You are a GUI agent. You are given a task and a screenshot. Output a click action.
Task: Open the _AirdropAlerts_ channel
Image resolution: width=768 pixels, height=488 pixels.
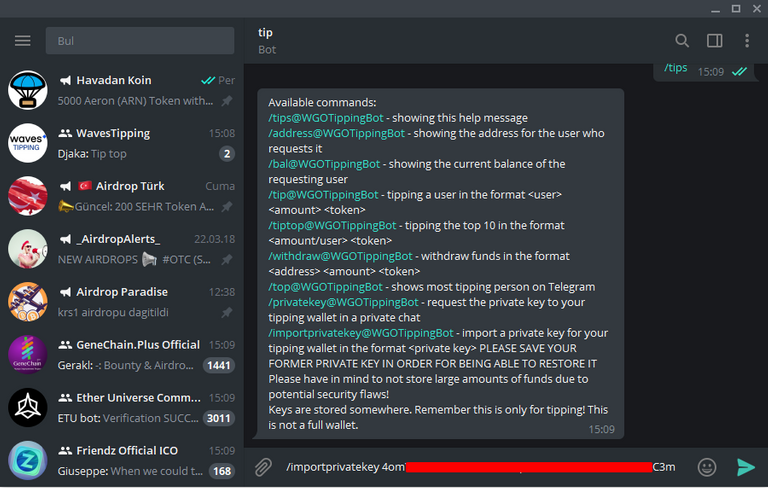(x=122, y=249)
